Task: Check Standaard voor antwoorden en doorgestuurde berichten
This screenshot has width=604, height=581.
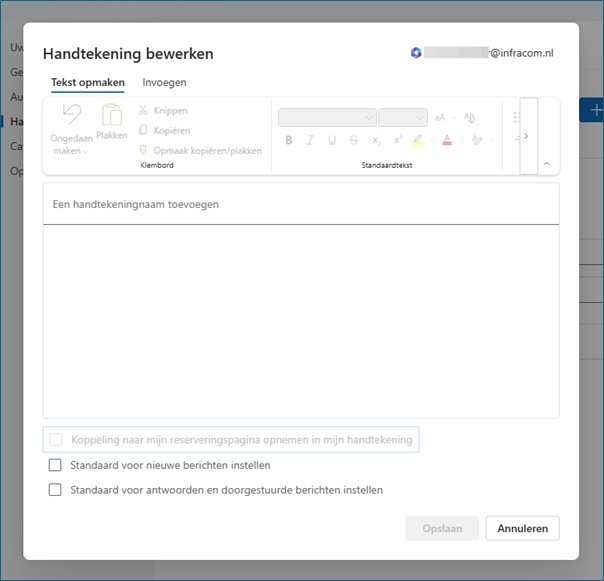Action: coord(55,490)
